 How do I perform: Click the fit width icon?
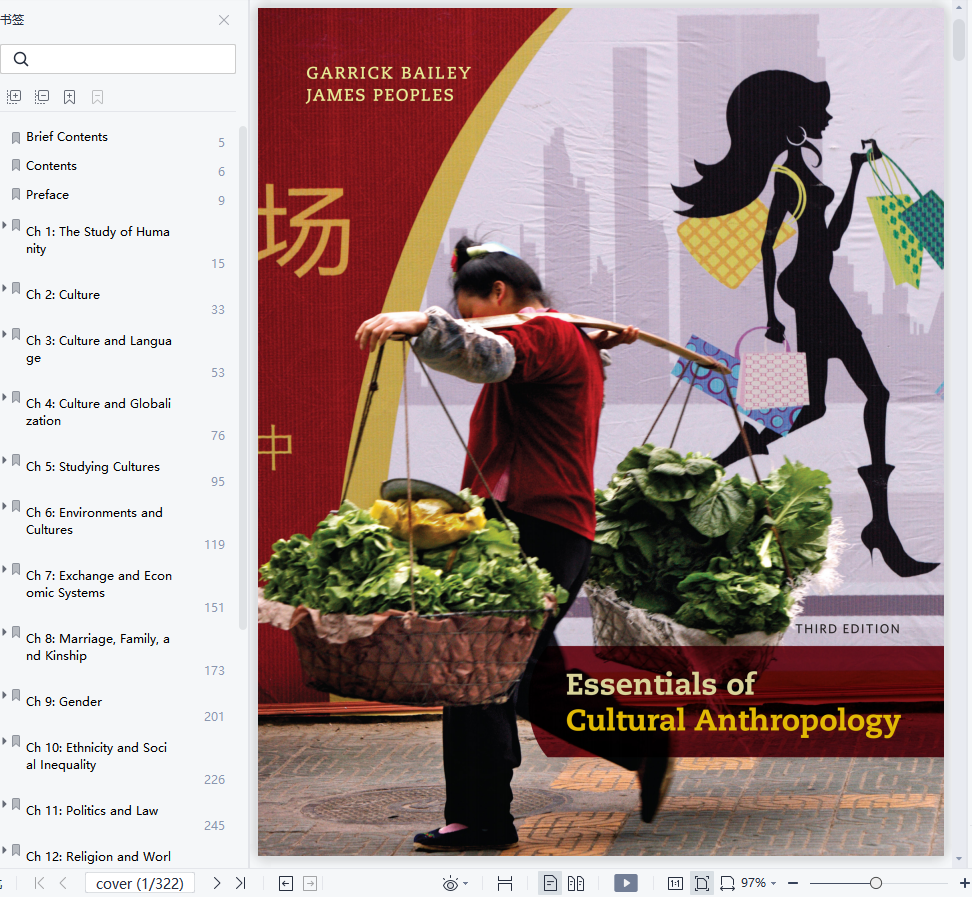[x=505, y=883]
